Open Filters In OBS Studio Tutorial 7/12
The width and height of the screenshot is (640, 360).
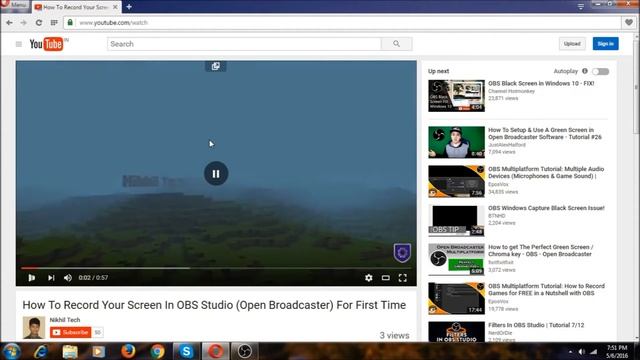tap(536, 325)
